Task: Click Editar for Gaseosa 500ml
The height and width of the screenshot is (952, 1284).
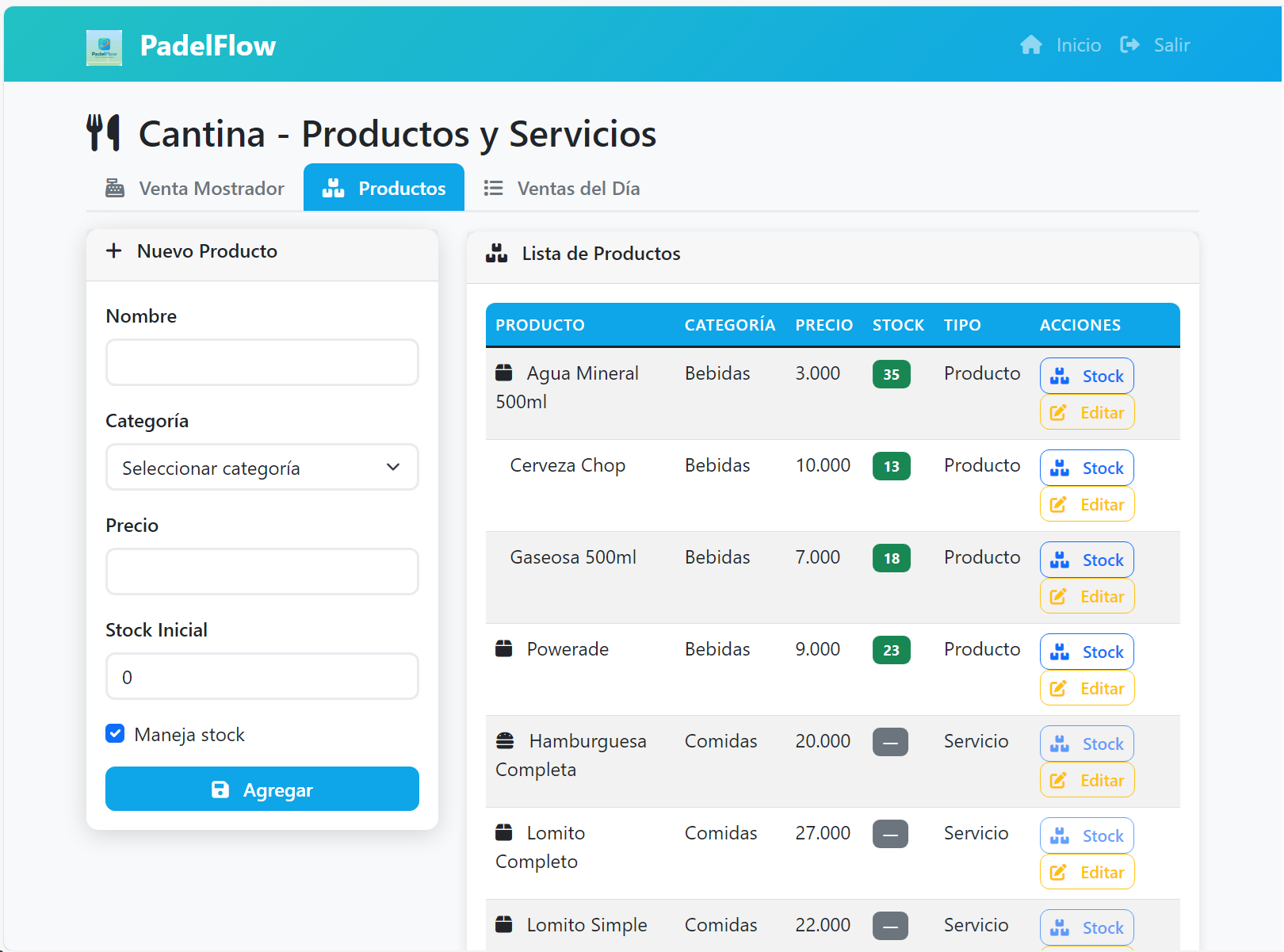Action: point(1087,597)
